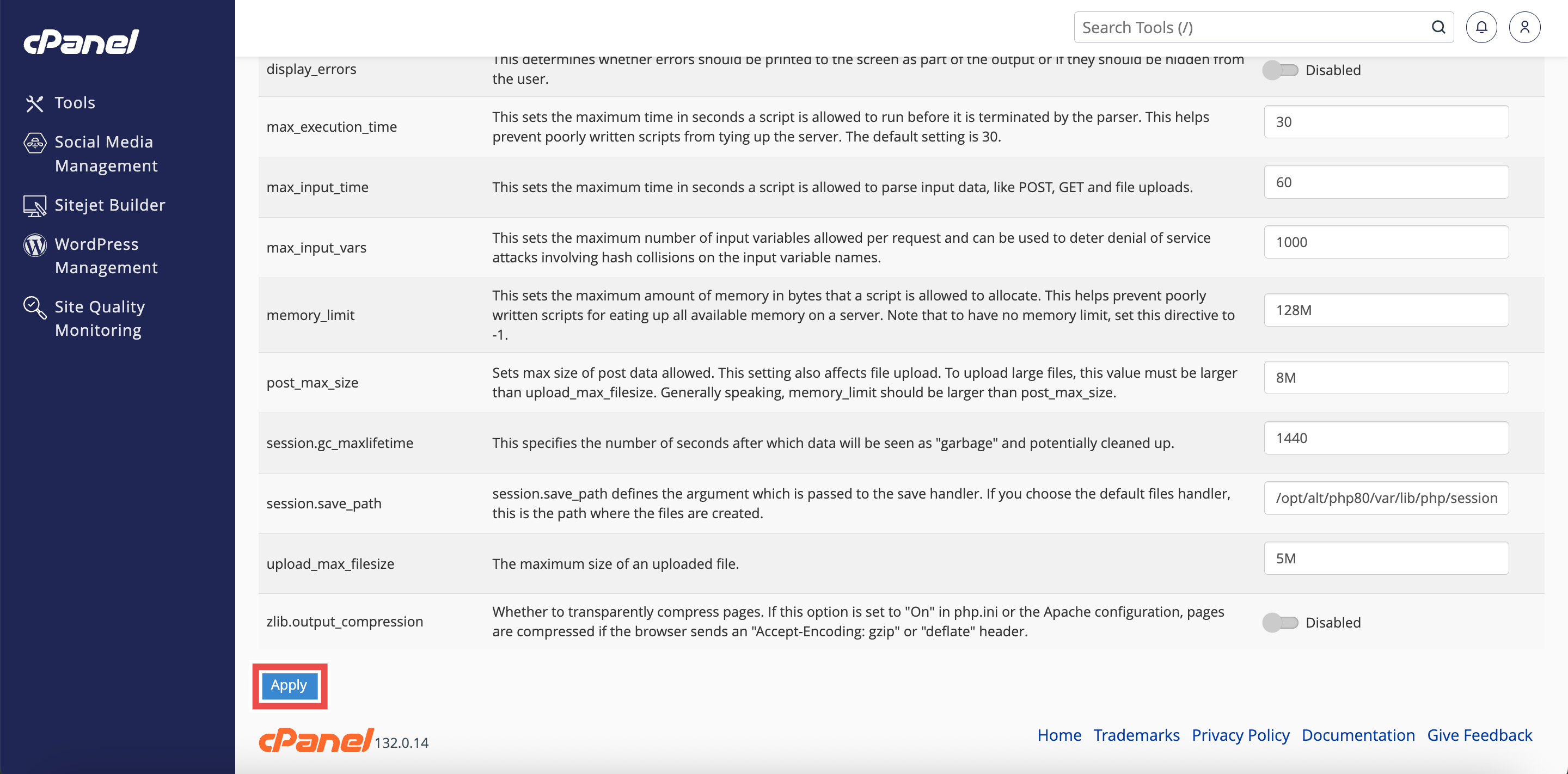The height and width of the screenshot is (774, 1568).
Task: Click the white cPanel logo in sidebar
Action: 82,42
